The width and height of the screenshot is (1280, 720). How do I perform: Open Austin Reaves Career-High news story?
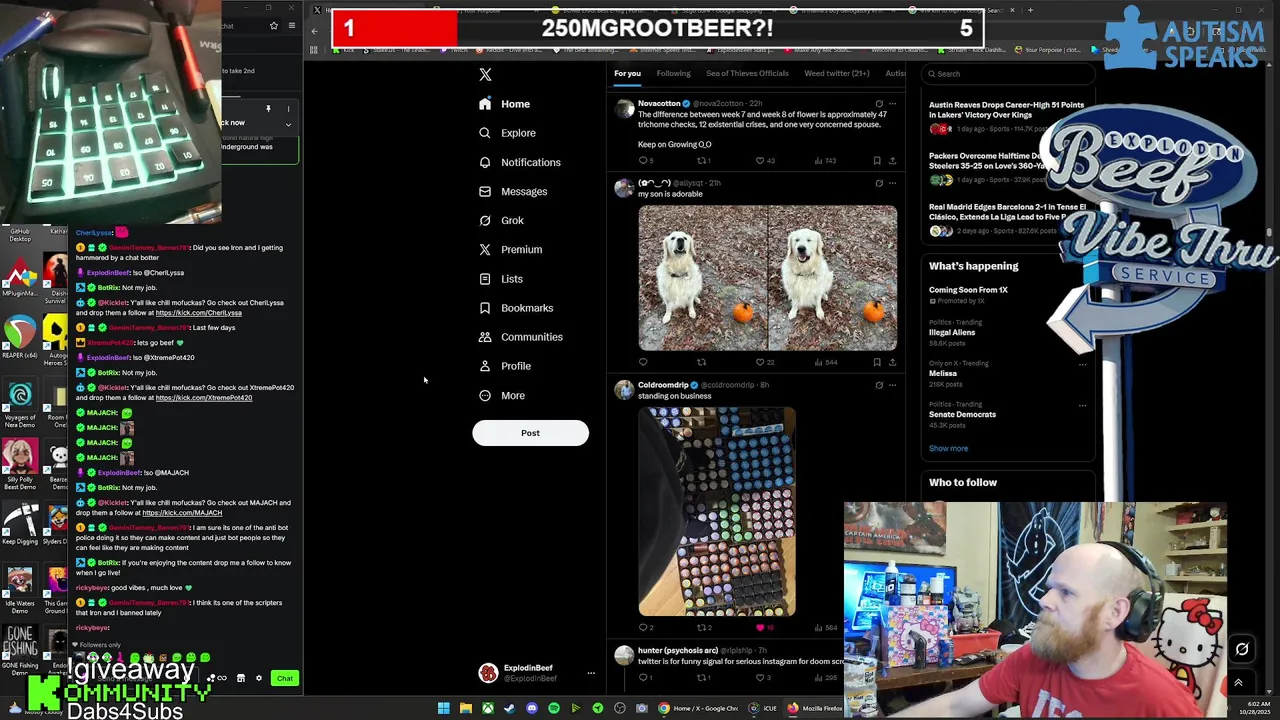click(x=1006, y=109)
